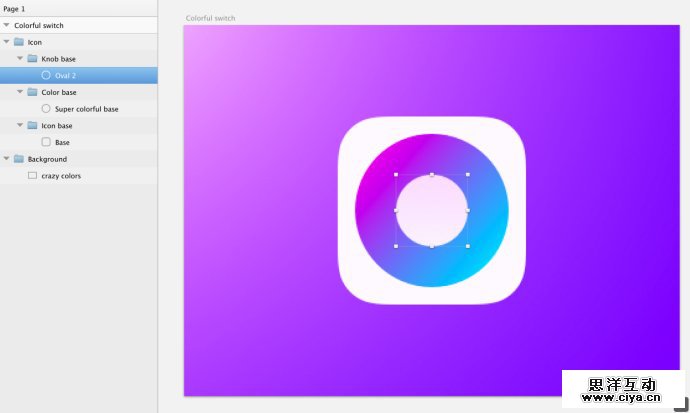Viewport: 690px width, 413px height.
Task: Click the bottom-middle selection handle of Oval 2
Action: click(432, 246)
